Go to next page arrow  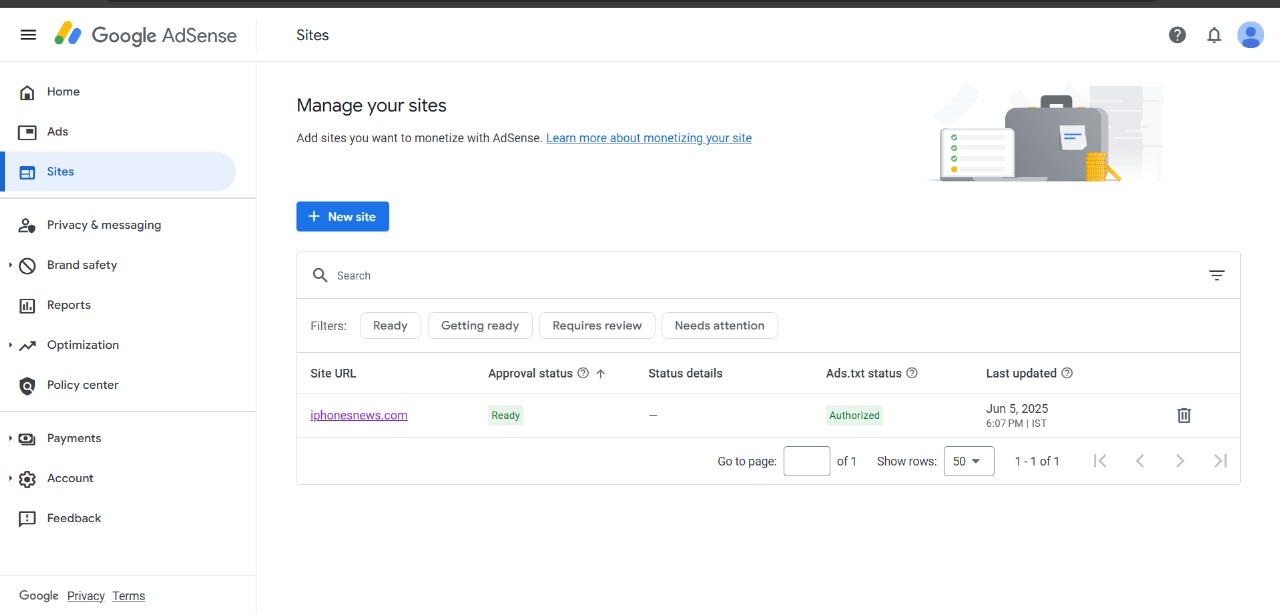[1180, 461]
